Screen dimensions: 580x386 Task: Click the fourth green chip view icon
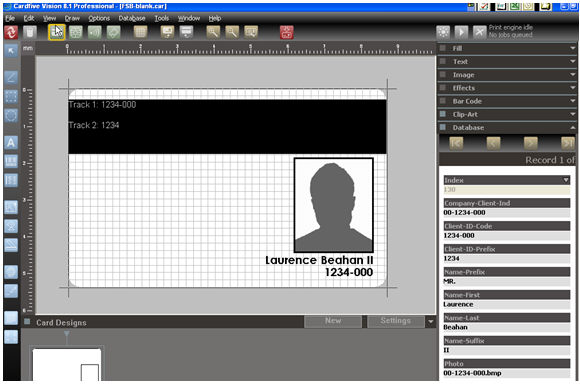coord(114,33)
